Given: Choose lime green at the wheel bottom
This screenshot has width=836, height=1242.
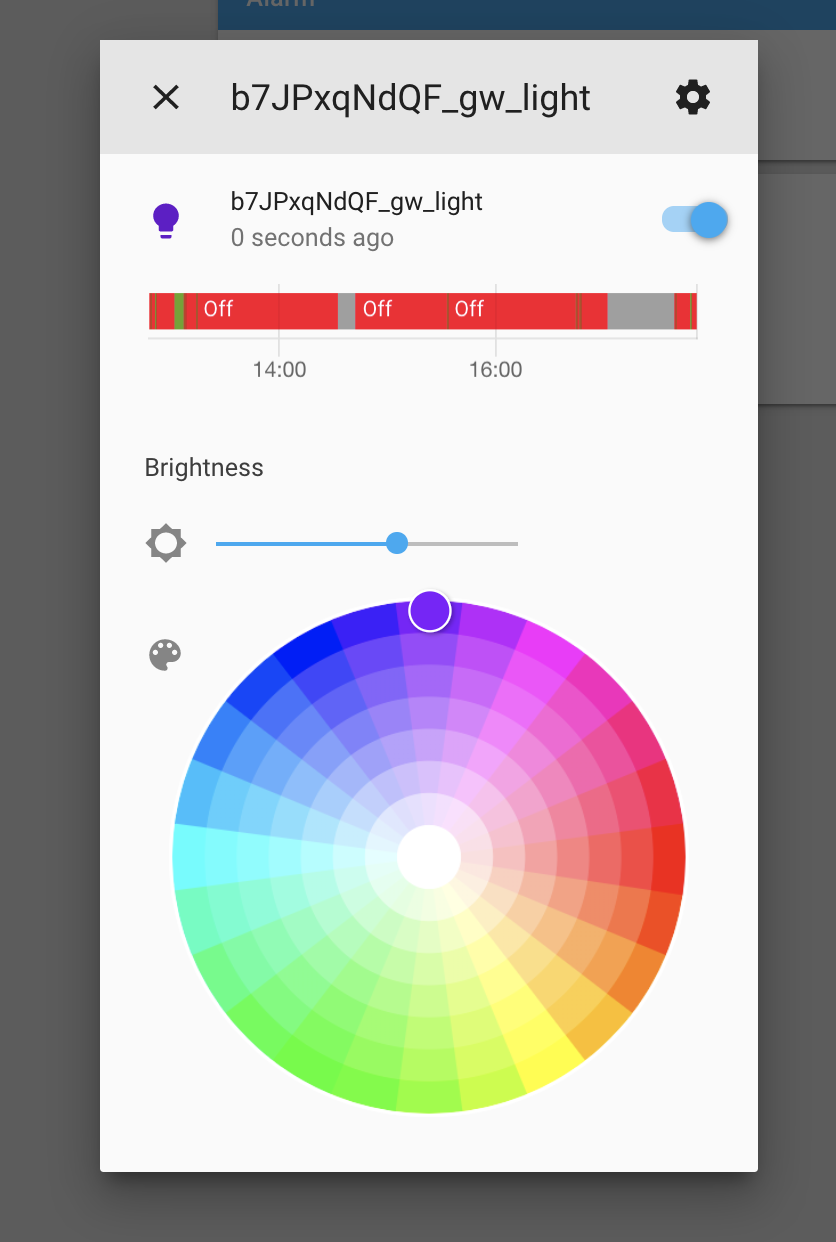Looking at the screenshot, I should [x=429, y=1095].
